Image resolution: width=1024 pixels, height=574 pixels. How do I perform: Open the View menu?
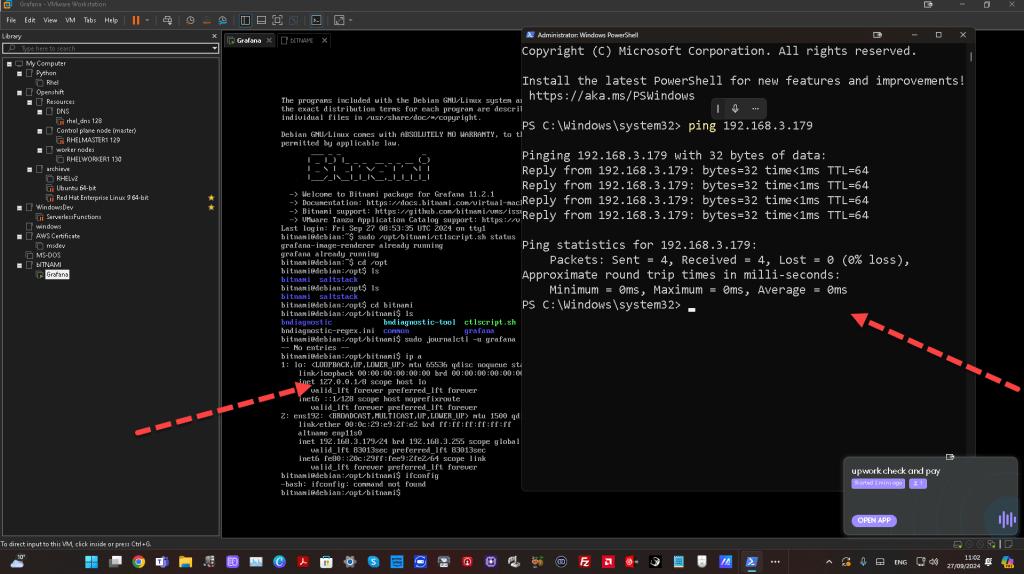click(50, 20)
